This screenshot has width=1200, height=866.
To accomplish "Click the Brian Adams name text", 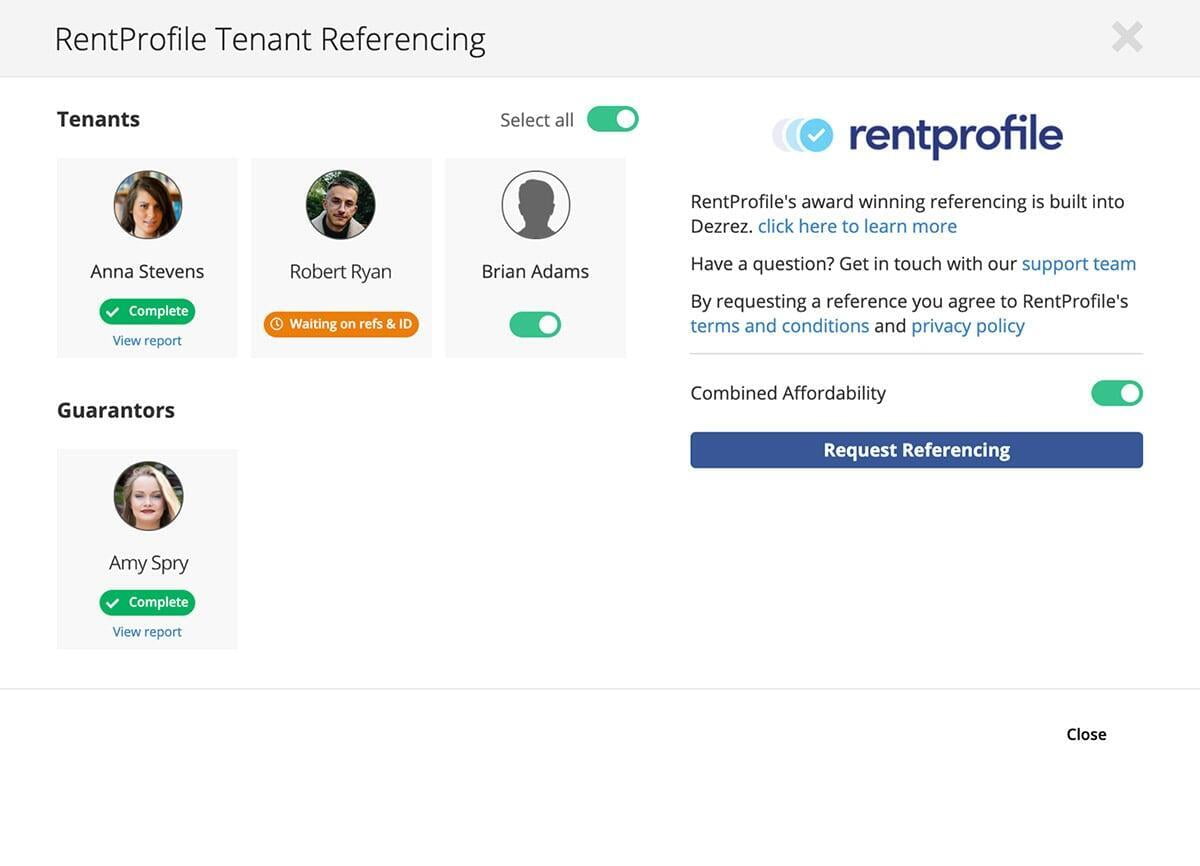I will coord(535,272).
